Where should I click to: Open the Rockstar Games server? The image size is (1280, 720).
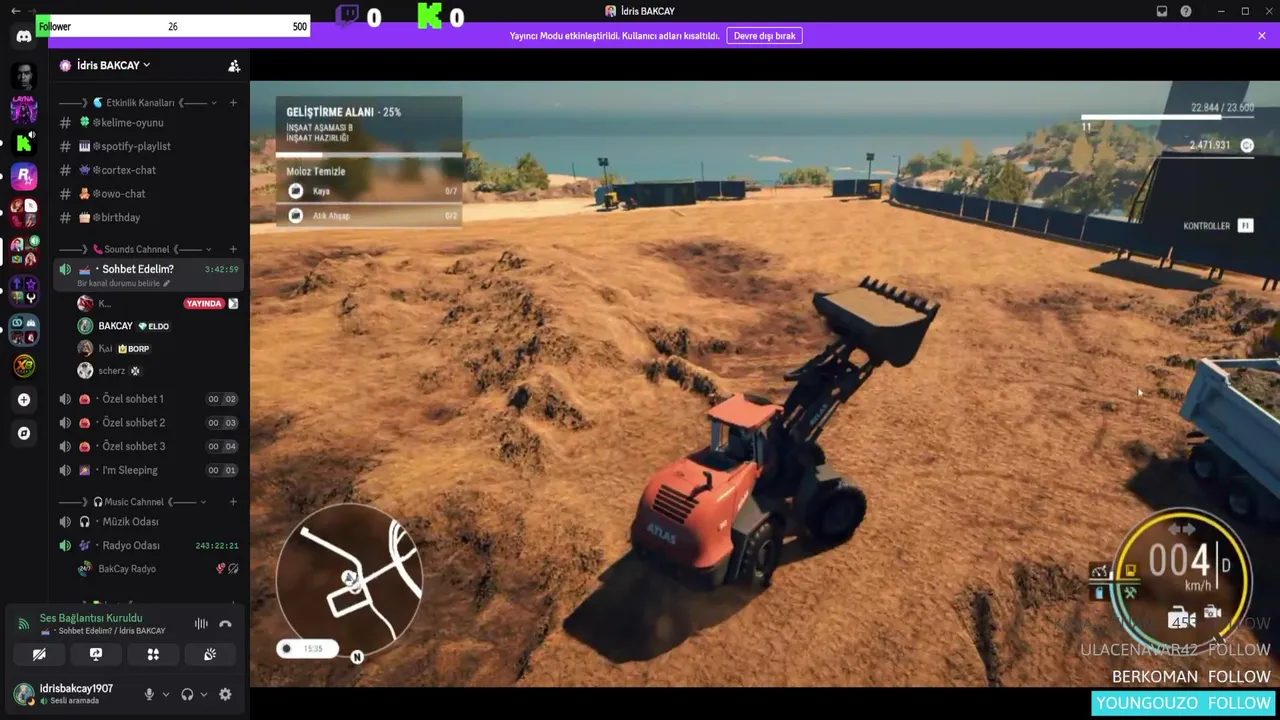point(24,177)
